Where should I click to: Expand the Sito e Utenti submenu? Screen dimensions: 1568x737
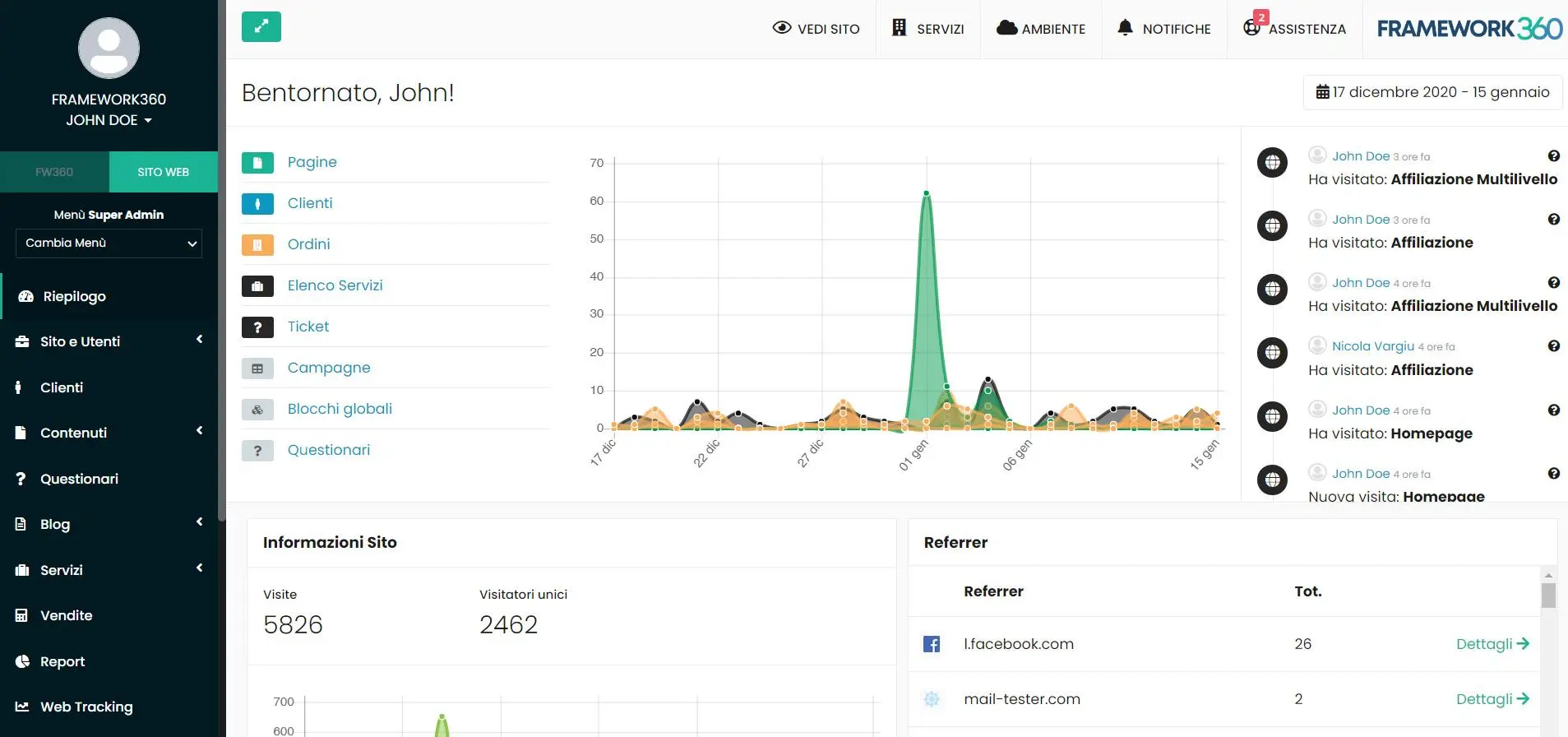[109, 341]
